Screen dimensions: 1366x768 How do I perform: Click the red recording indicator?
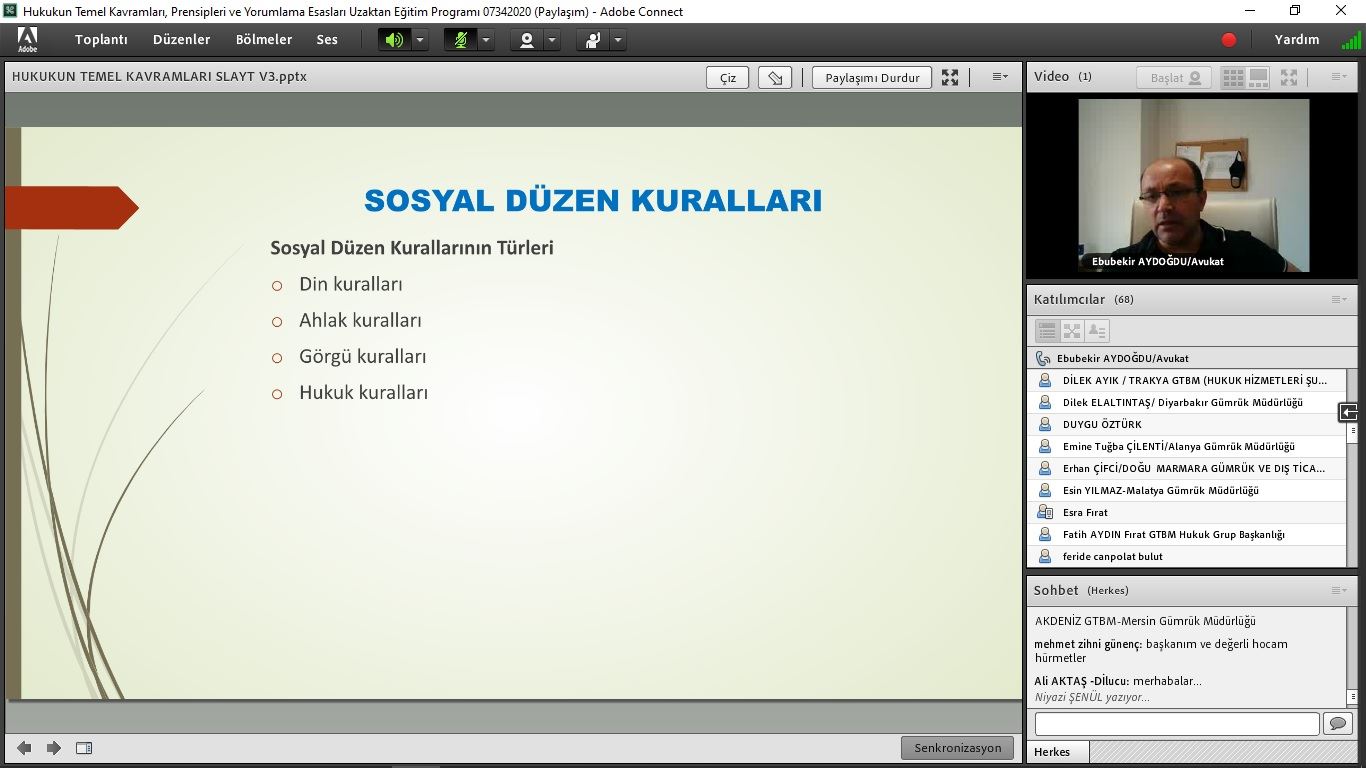click(x=1229, y=40)
